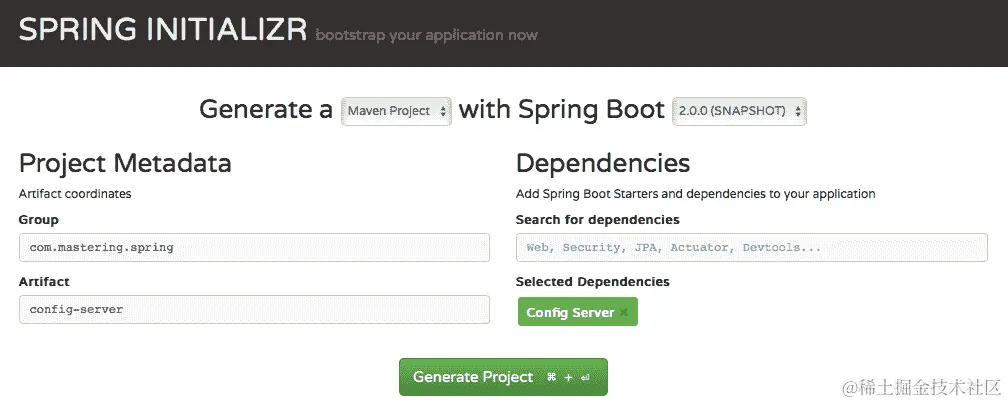Select the Config Server dependency tag text
1008x404 pixels.
570,313
